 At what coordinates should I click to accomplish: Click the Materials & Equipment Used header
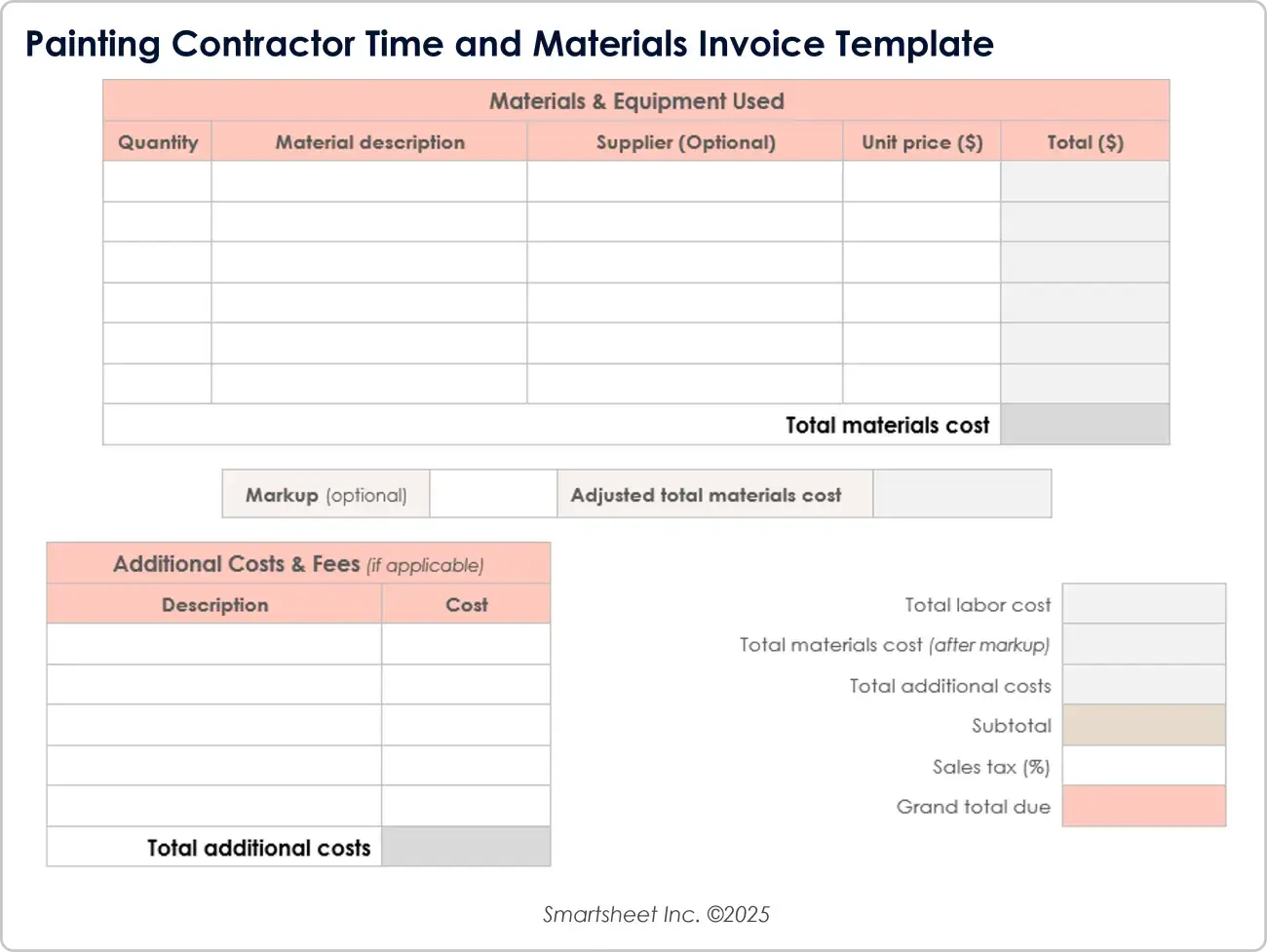coord(636,100)
